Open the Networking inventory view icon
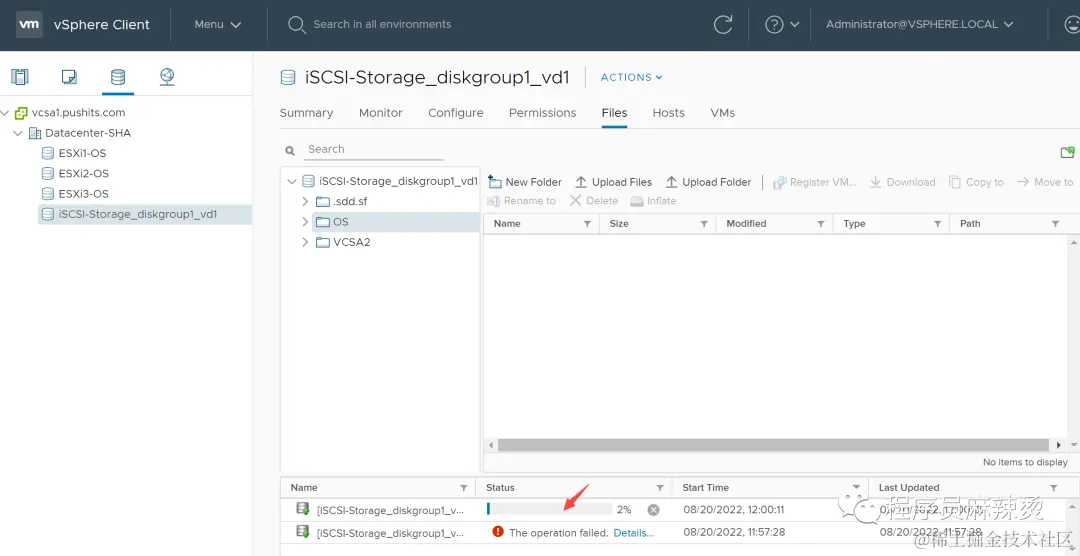 167,76
